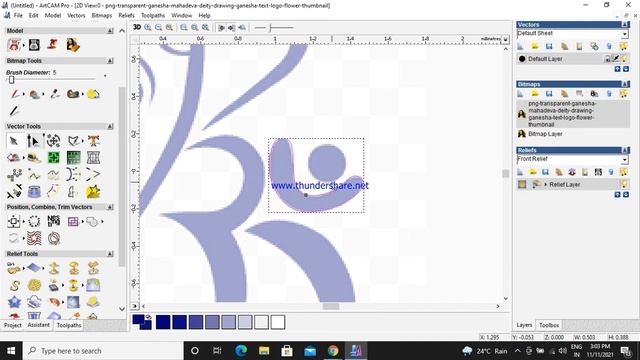Choose the Node Editing tool
The height and width of the screenshot is (360, 640).
click(x=33, y=141)
